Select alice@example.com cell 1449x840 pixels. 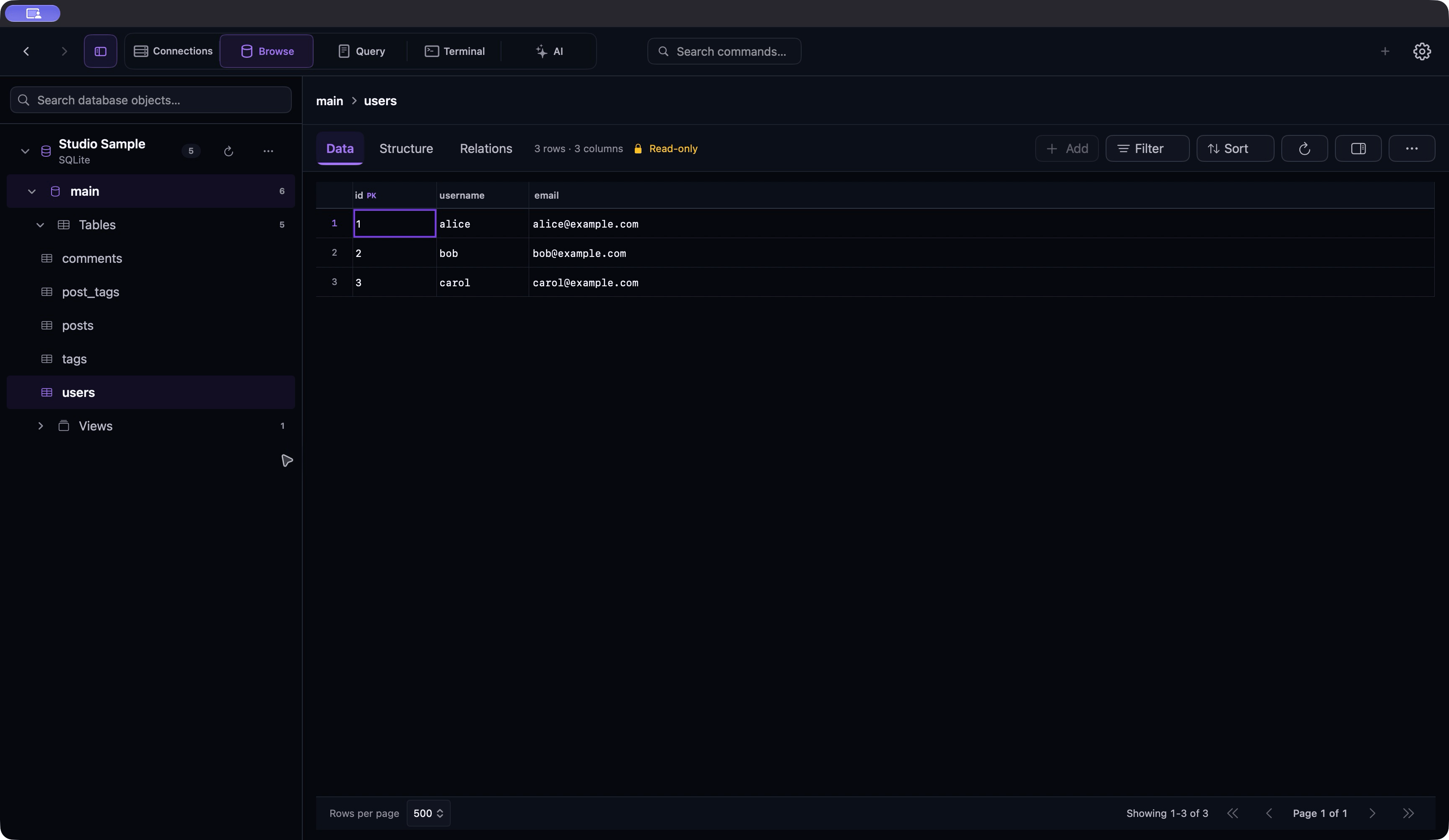[x=982, y=224]
